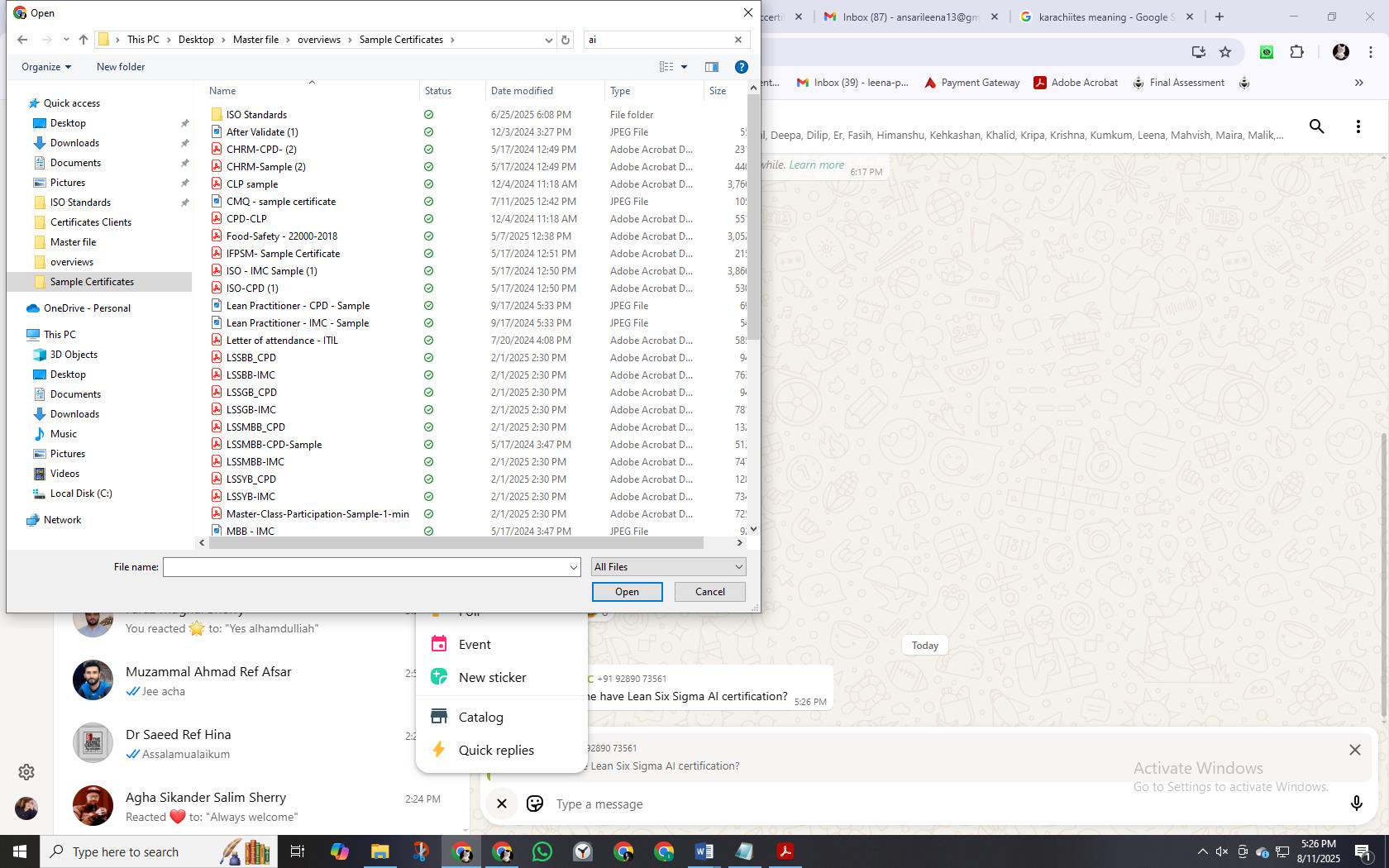Refresh the Sample Certificates folder listing
The height and width of the screenshot is (868, 1389).
566,40
